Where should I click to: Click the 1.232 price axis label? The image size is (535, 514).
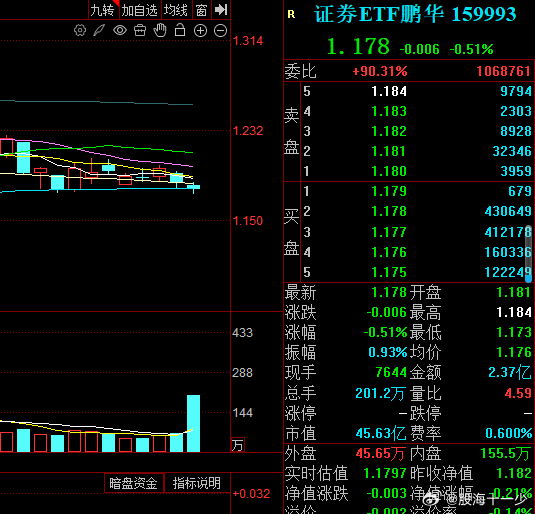[x=248, y=131]
